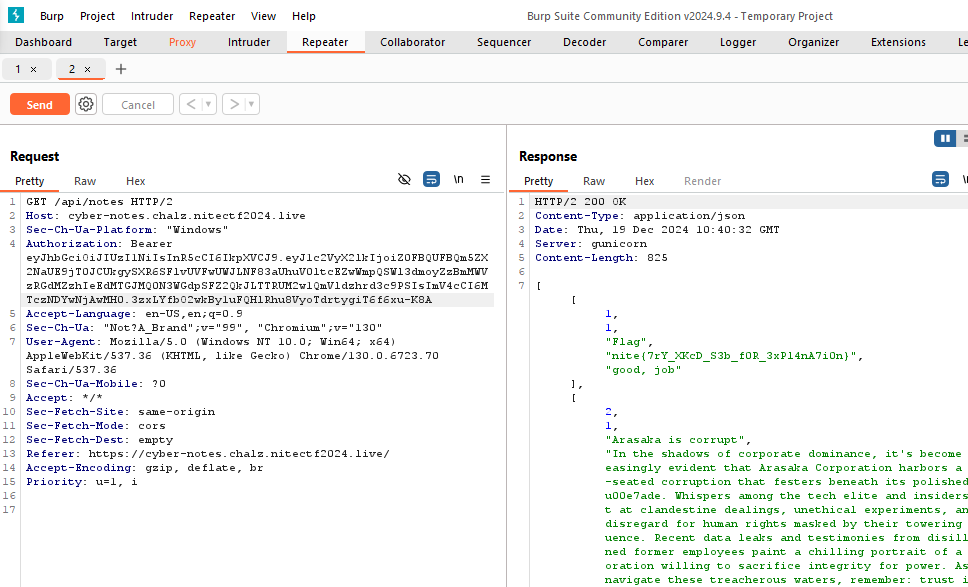
Task: Toggle line wrap in Request editor
Action: click(x=431, y=180)
